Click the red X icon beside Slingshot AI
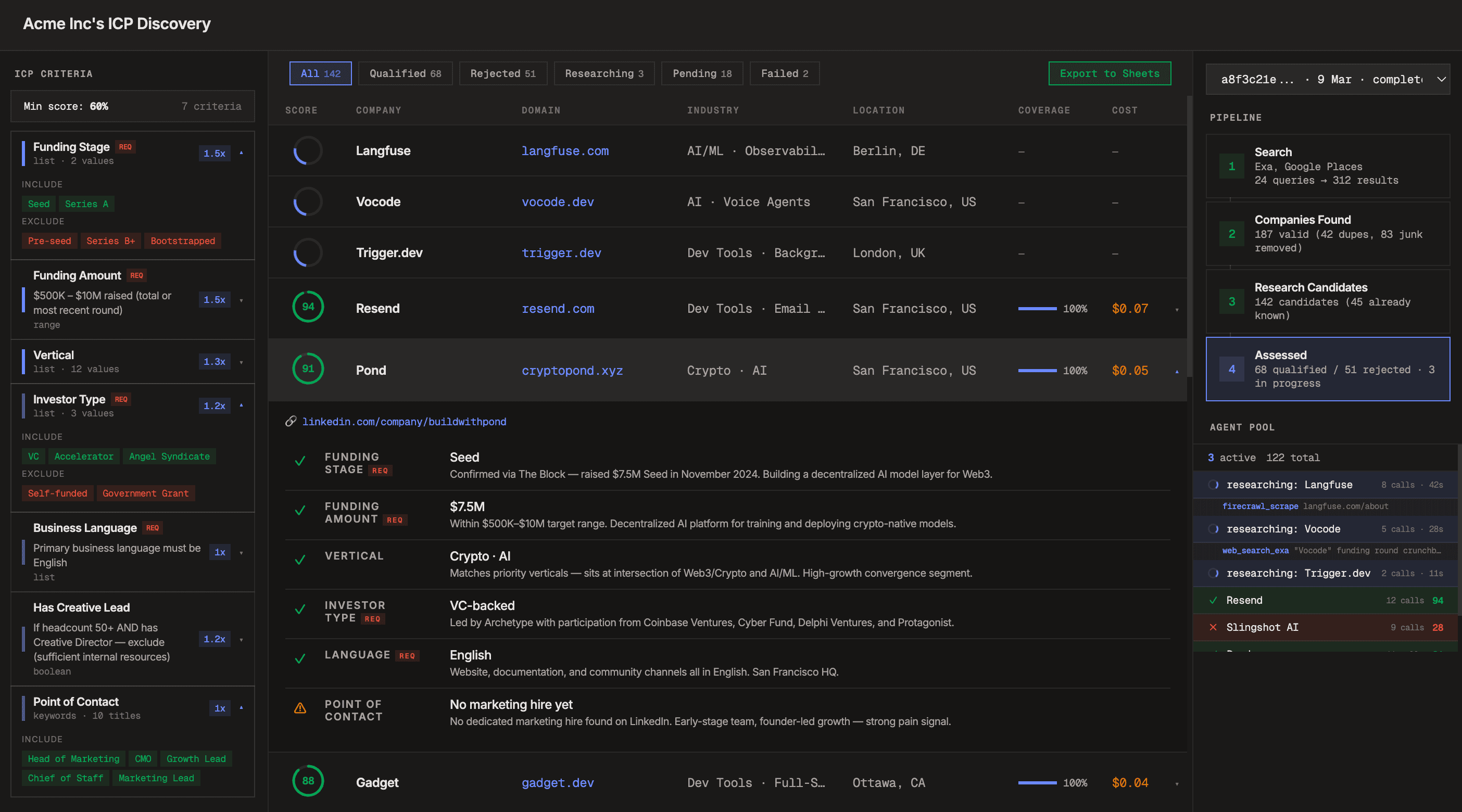Image resolution: width=1462 pixels, height=812 pixels. 1214,627
